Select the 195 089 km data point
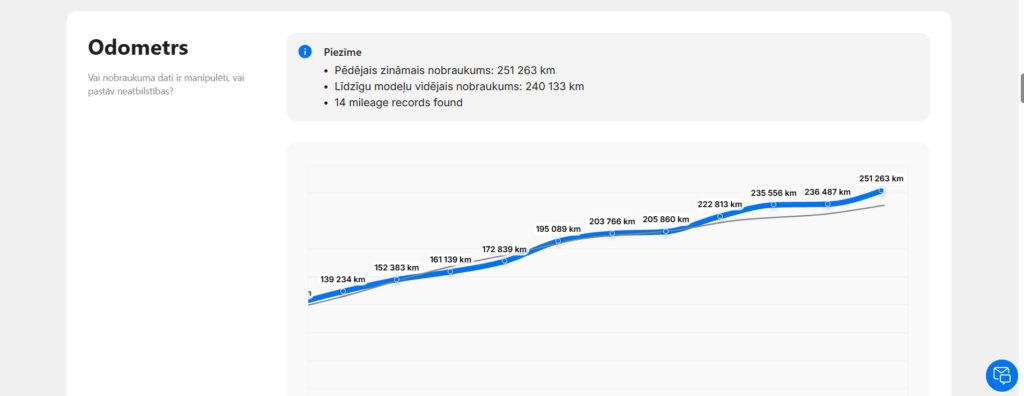The width and height of the screenshot is (1024, 396). [x=558, y=240]
